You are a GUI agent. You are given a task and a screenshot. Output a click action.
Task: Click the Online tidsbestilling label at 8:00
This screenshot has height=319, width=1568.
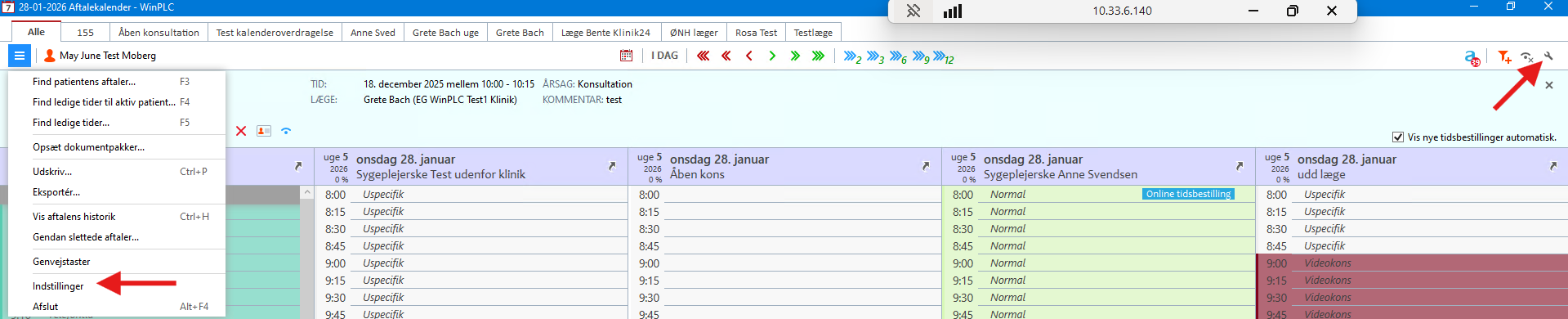click(1188, 194)
